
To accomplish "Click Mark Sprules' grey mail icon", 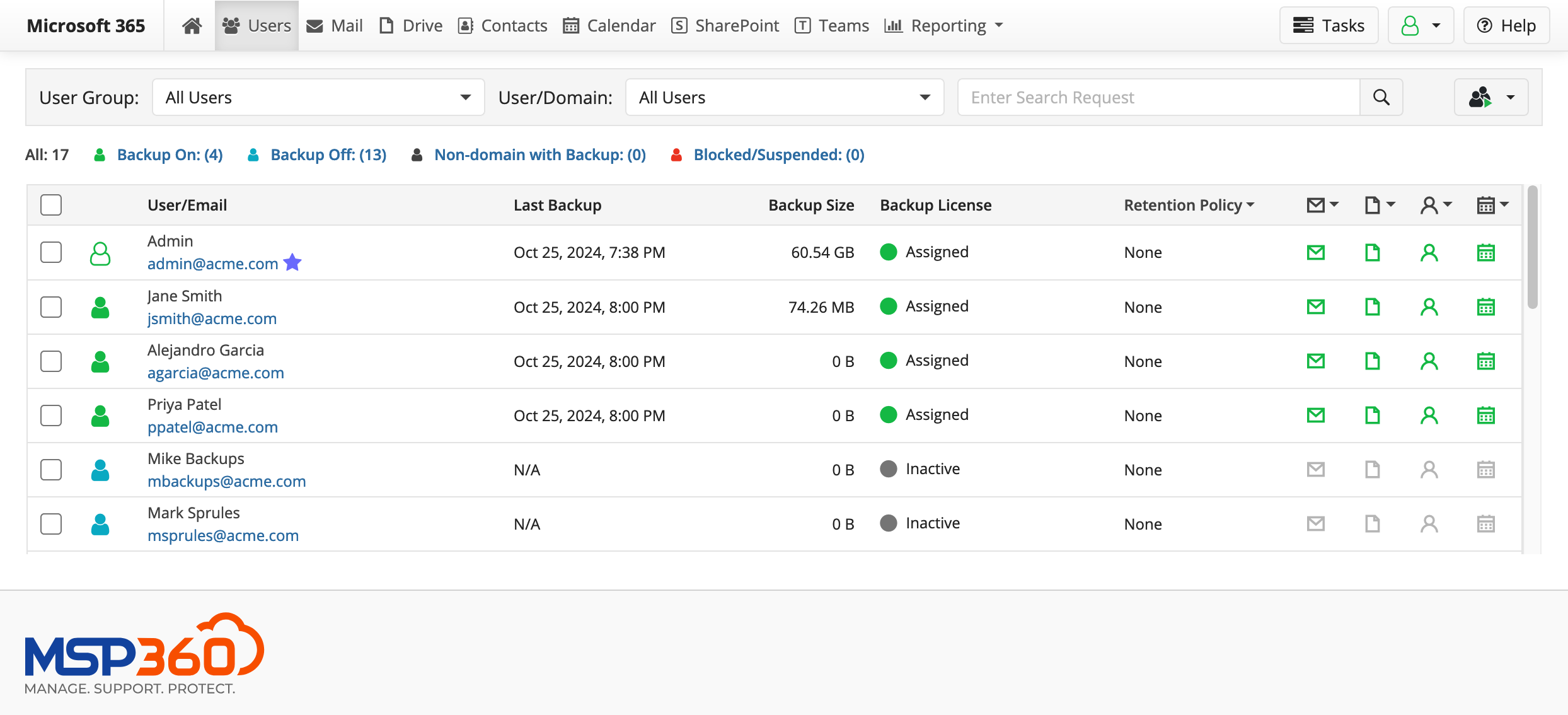I will (x=1315, y=524).
